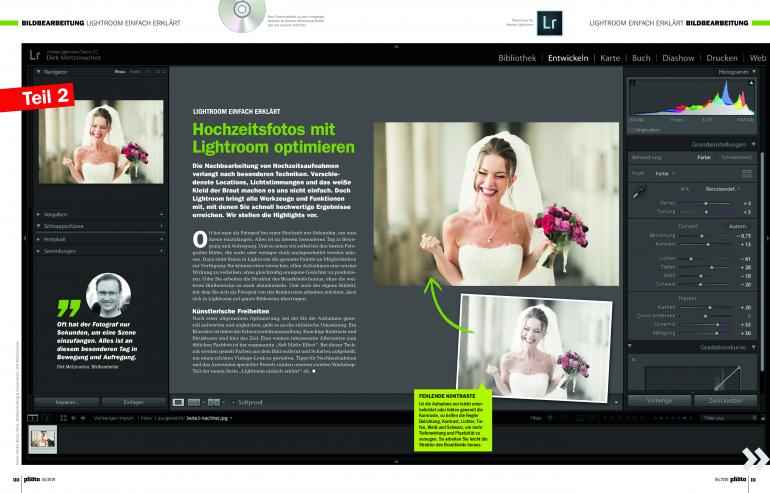Click the Navigator preview image
Viewport: 770px width, 493px height.
(101, 142)
